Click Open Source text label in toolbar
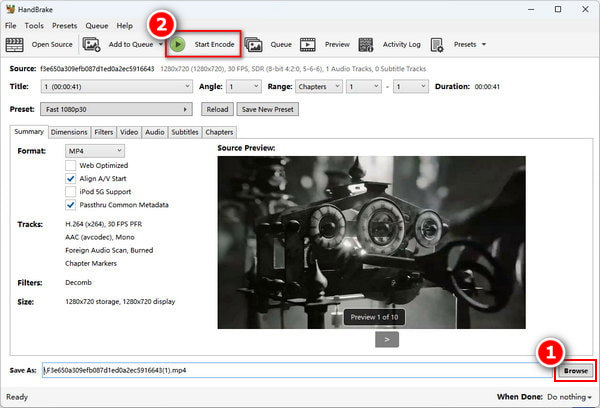 click(52, 44)
